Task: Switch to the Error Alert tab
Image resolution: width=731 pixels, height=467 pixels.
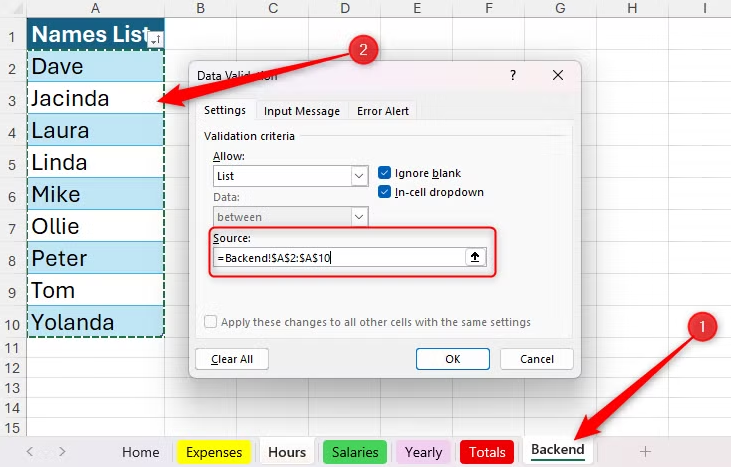Action: pos(383,111)
